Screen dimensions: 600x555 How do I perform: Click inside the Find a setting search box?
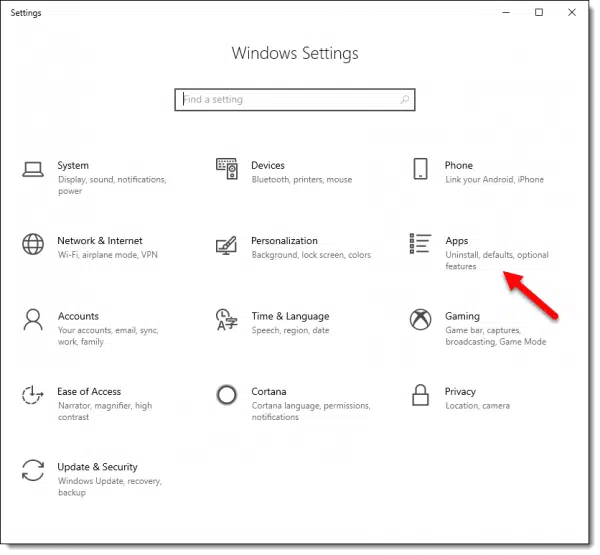tap(290, 100)
